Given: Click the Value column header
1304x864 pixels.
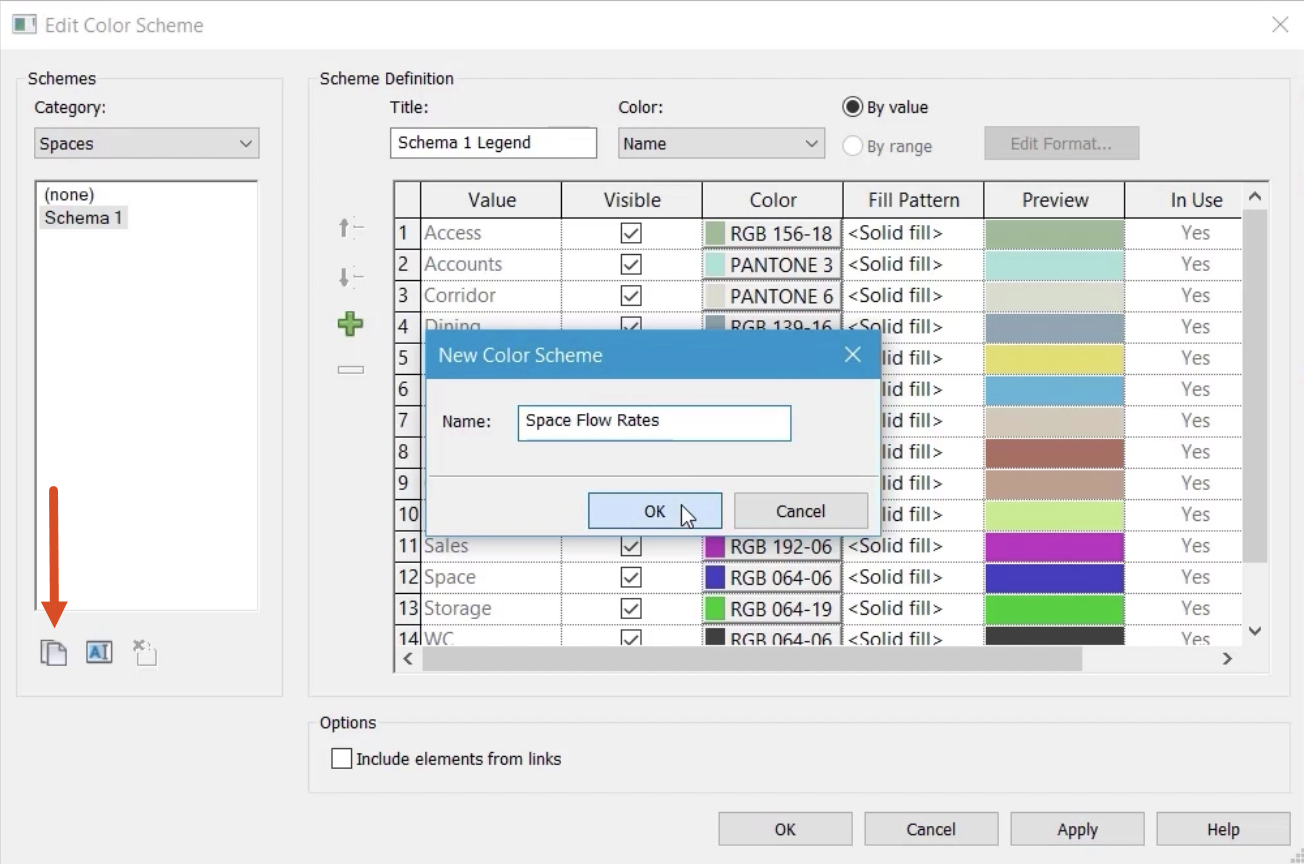Looking at the screenshot, I should [x=491, y=200].
